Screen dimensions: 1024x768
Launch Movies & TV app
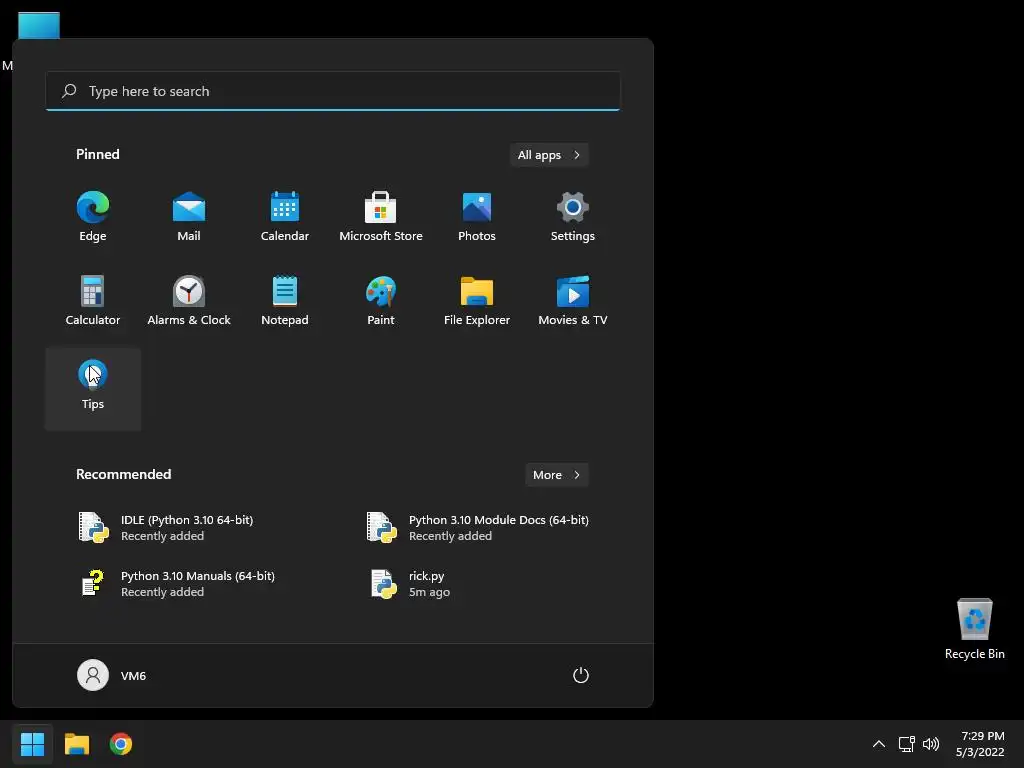pos(573,301)
